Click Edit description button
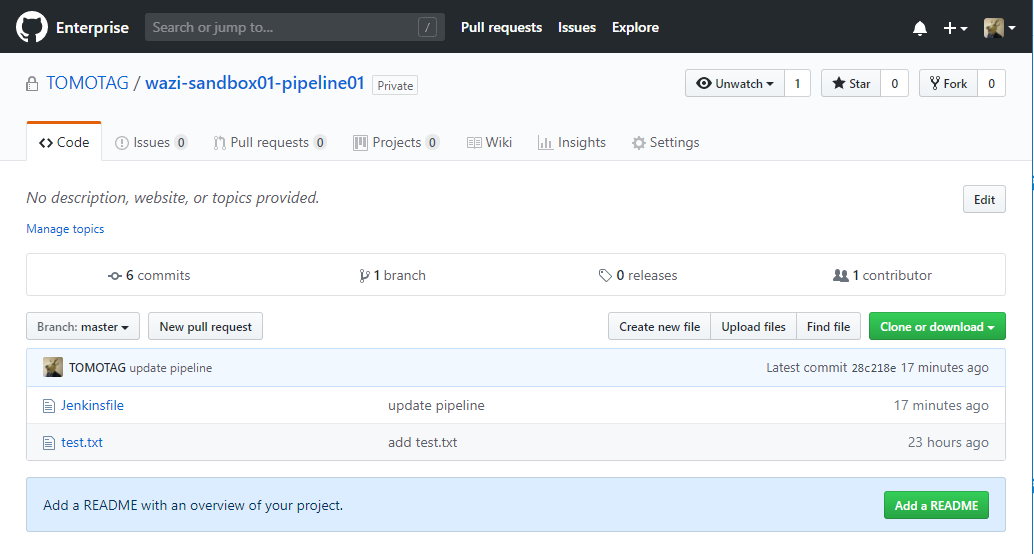The image size is (1034, 554). tap(984, 199)
